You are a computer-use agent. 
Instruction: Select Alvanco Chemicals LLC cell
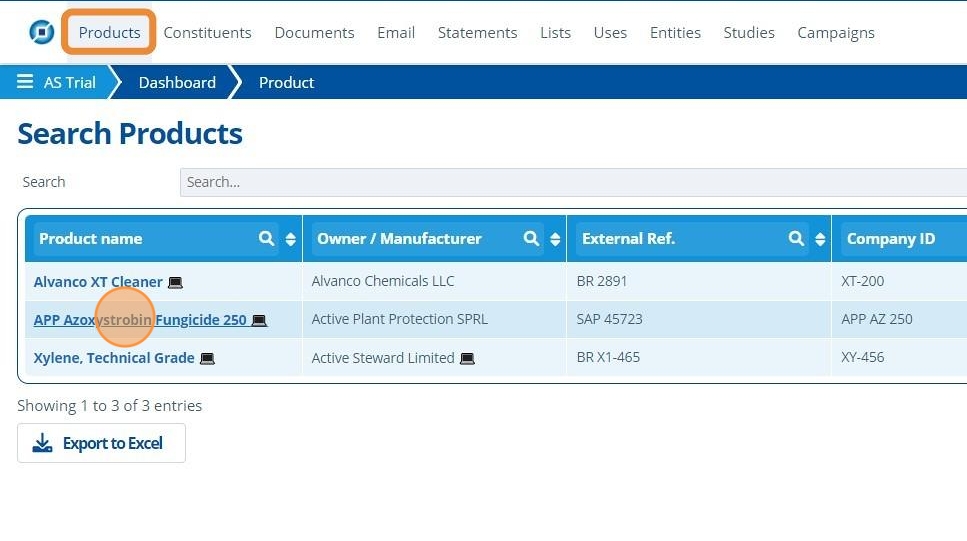(x=382, y=281)
